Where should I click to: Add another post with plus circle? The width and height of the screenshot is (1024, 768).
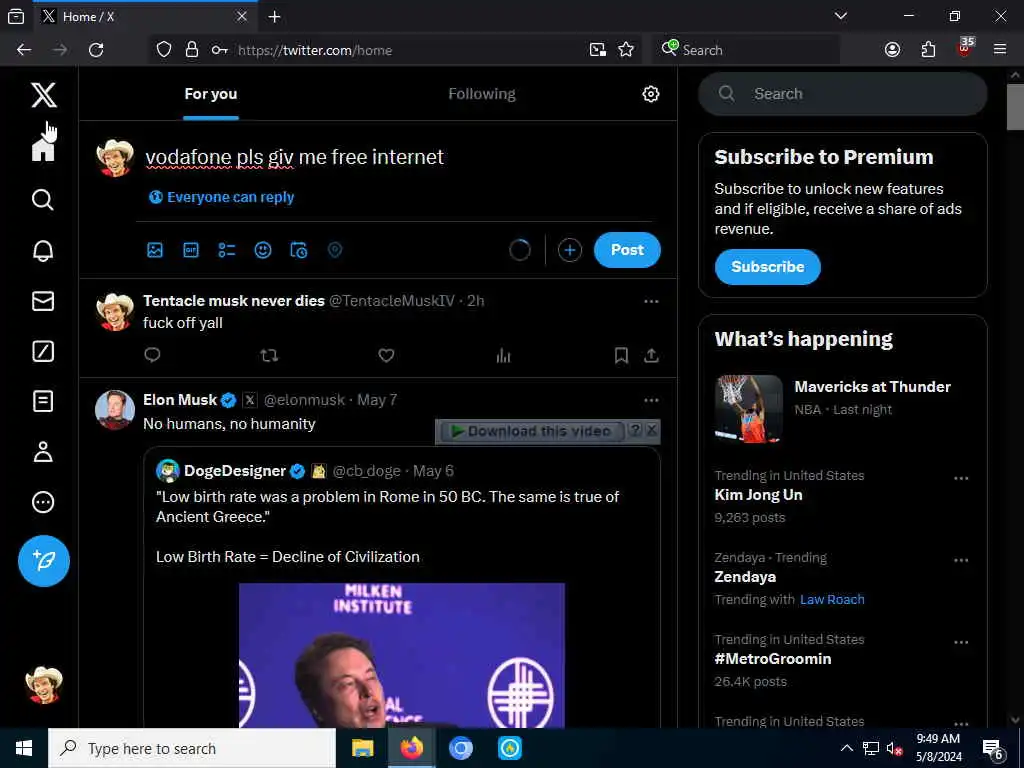point(569,250)
